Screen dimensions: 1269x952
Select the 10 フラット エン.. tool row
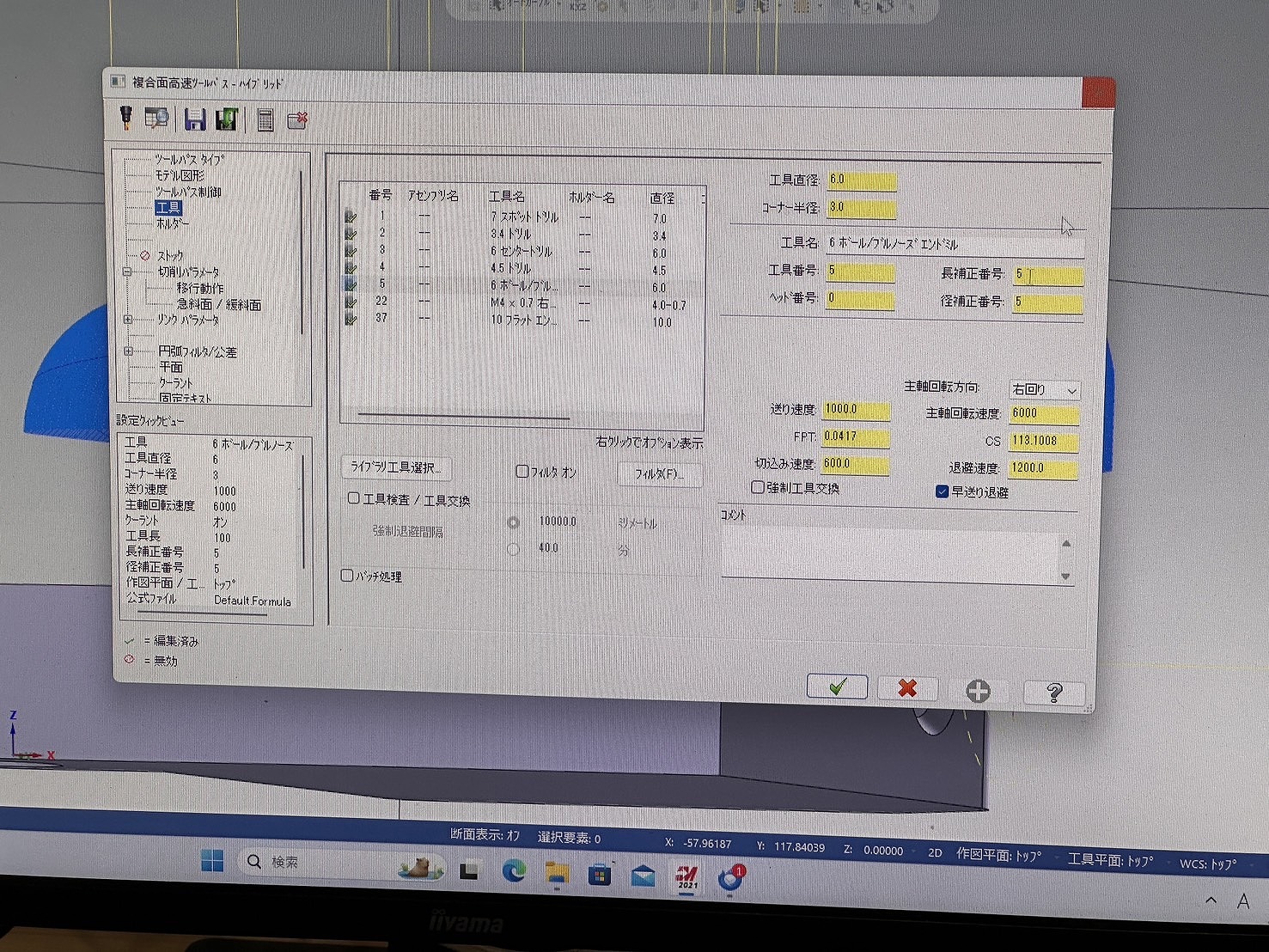click(x=524, y=320)
